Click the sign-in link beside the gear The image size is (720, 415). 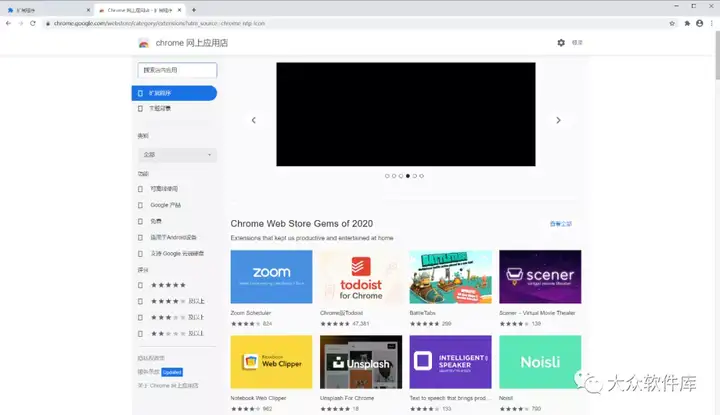tap(577, 43)
